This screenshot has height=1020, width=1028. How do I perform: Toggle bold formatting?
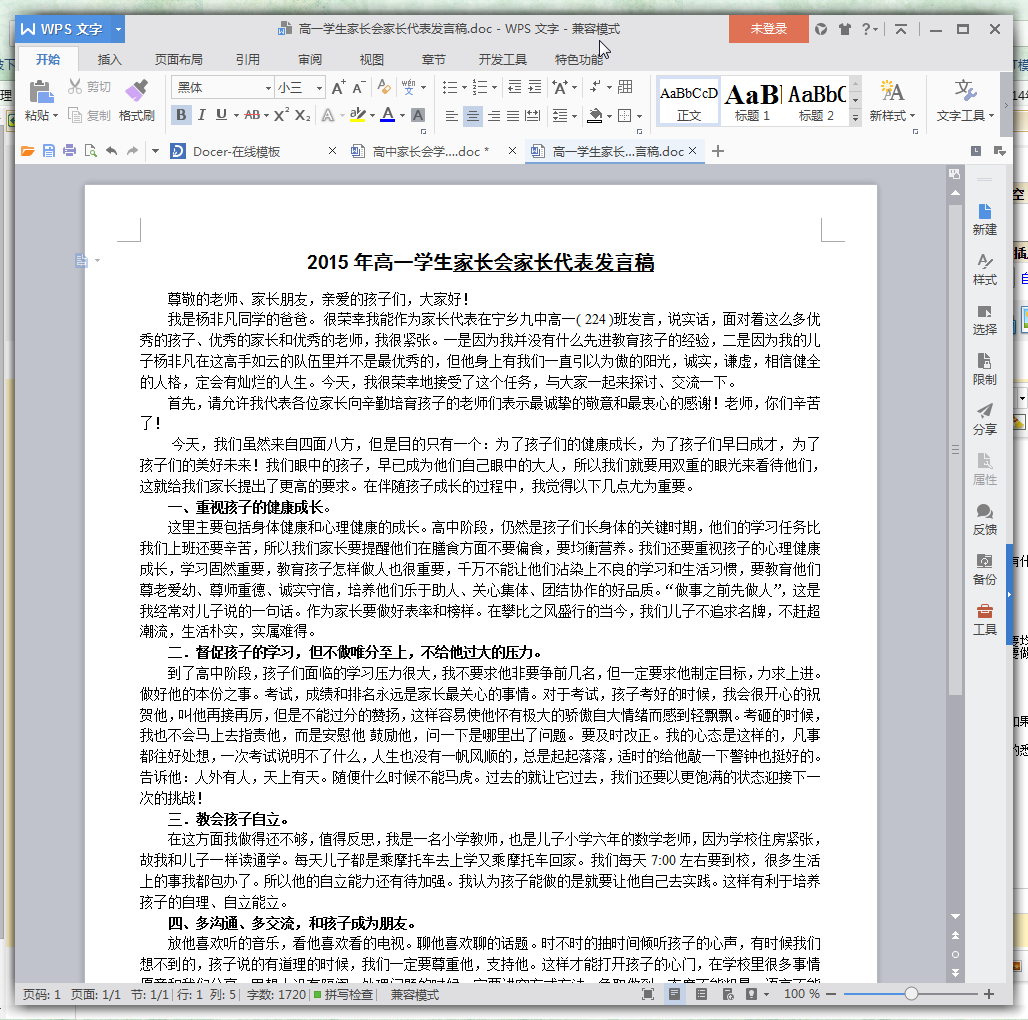180,115
